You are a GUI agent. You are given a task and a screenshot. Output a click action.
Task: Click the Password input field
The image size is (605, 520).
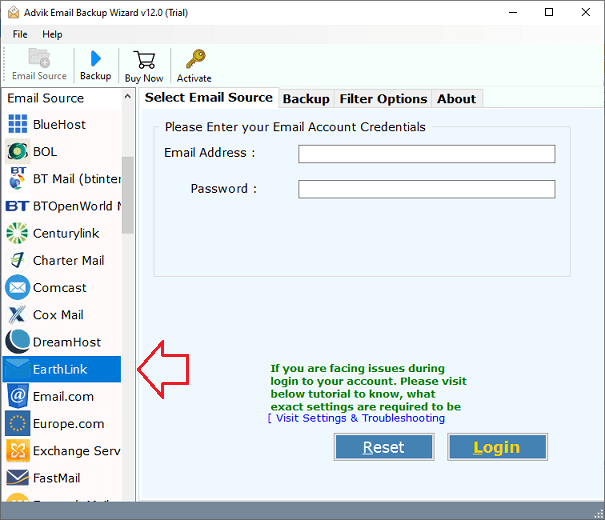tap(427, 189)
